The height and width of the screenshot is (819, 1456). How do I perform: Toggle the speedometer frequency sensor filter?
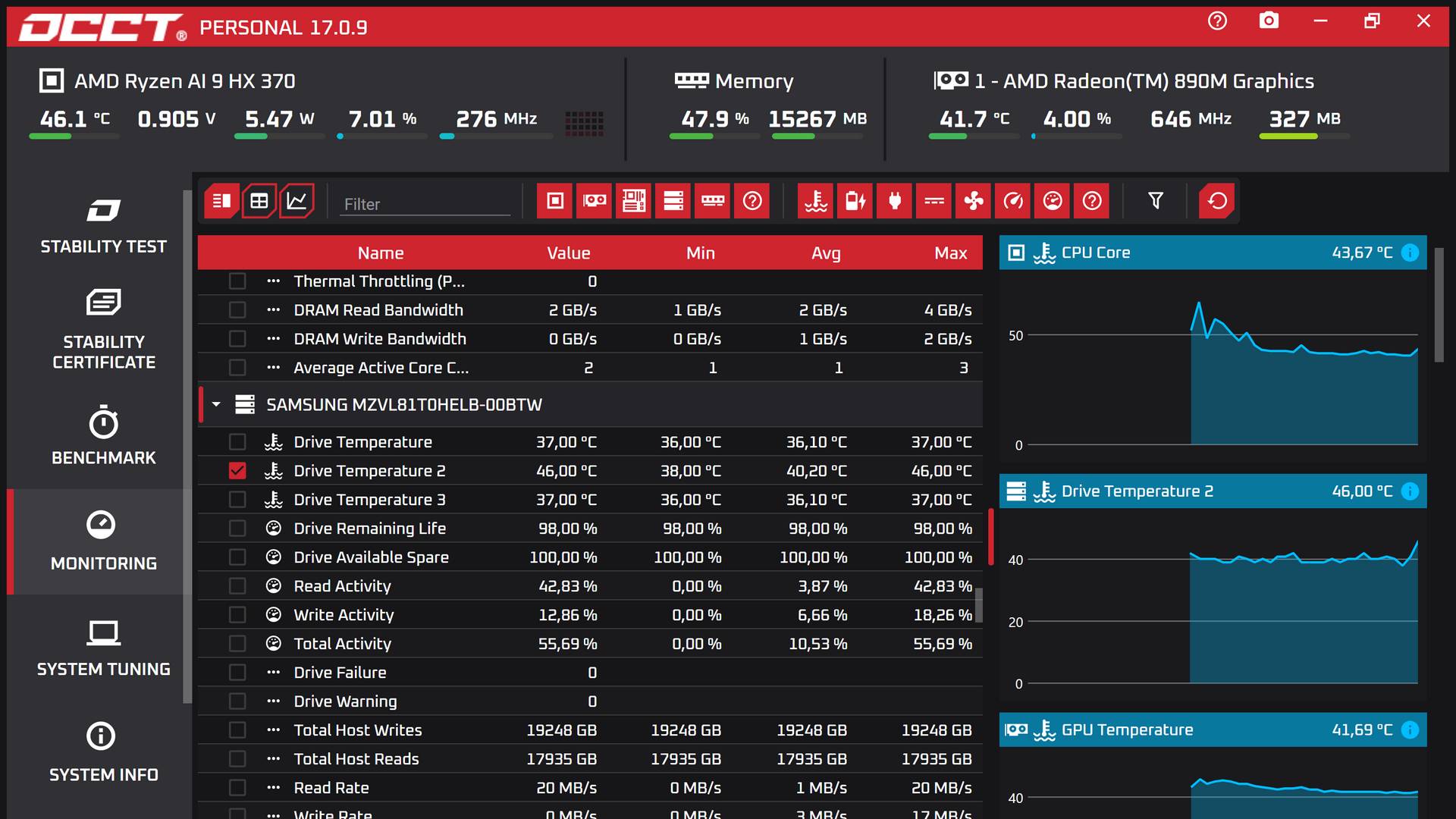pyautogui.click(x=1013, y=201)
